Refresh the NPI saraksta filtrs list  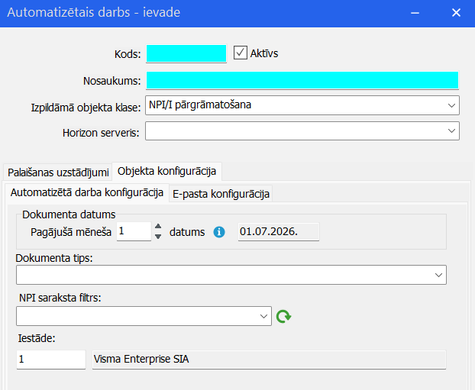click(x=283, y=316)
